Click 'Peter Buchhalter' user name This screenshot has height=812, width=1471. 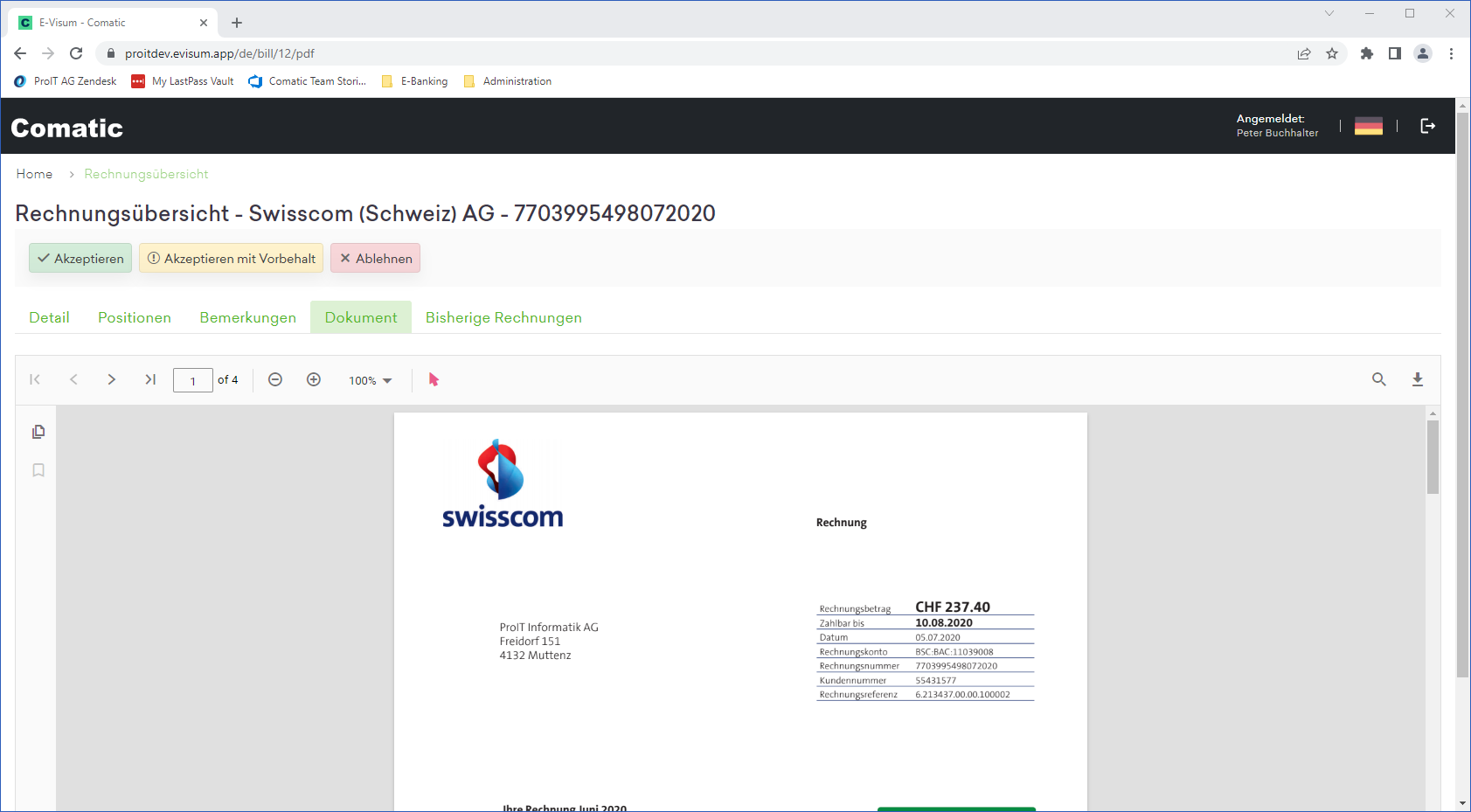point(1277,133)
